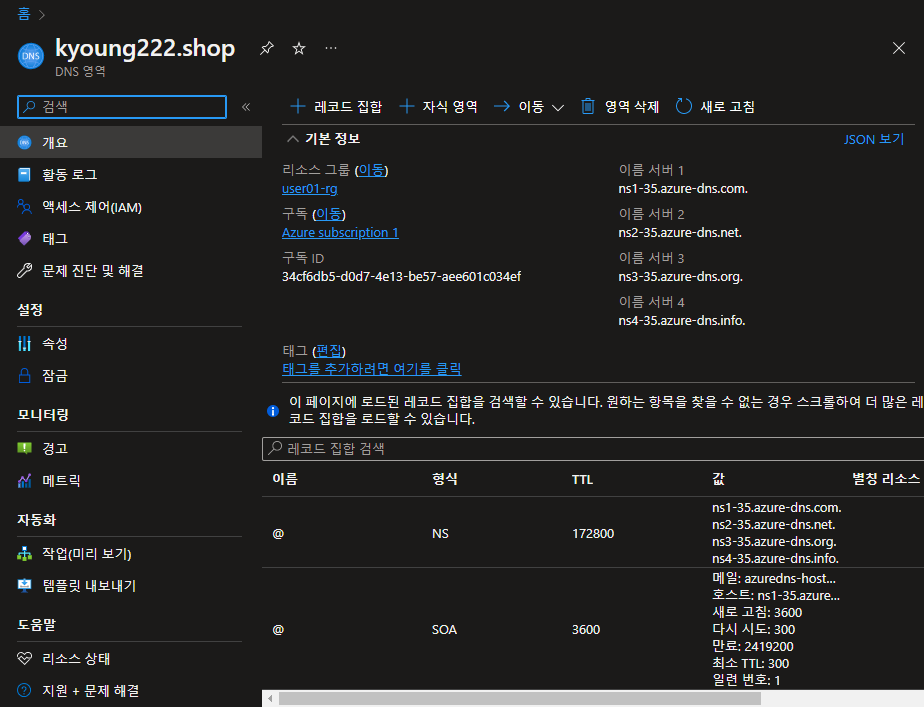Viewport: 924px width, 707px height.
Task: Click the export template icon
Action: 24,586
